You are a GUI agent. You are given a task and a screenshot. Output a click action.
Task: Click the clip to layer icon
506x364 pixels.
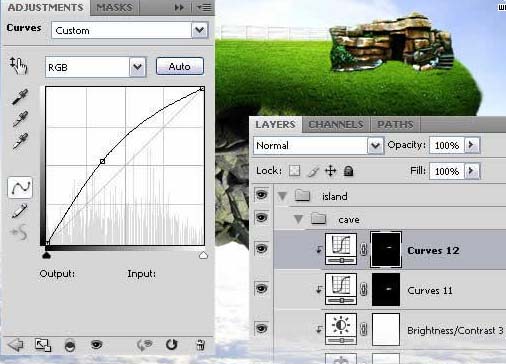point(69,345)
